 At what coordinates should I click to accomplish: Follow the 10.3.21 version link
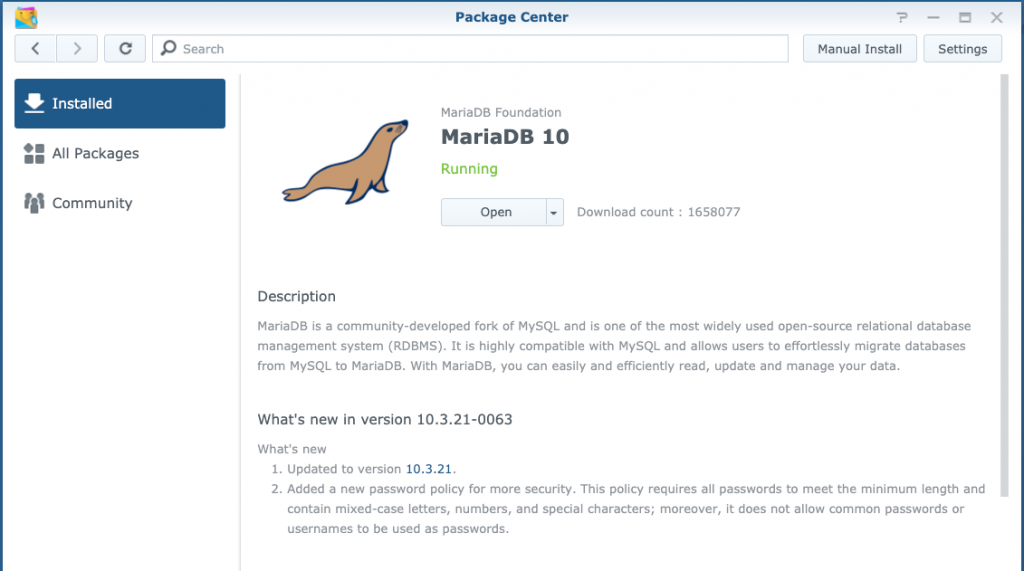[x=428, y=469]
